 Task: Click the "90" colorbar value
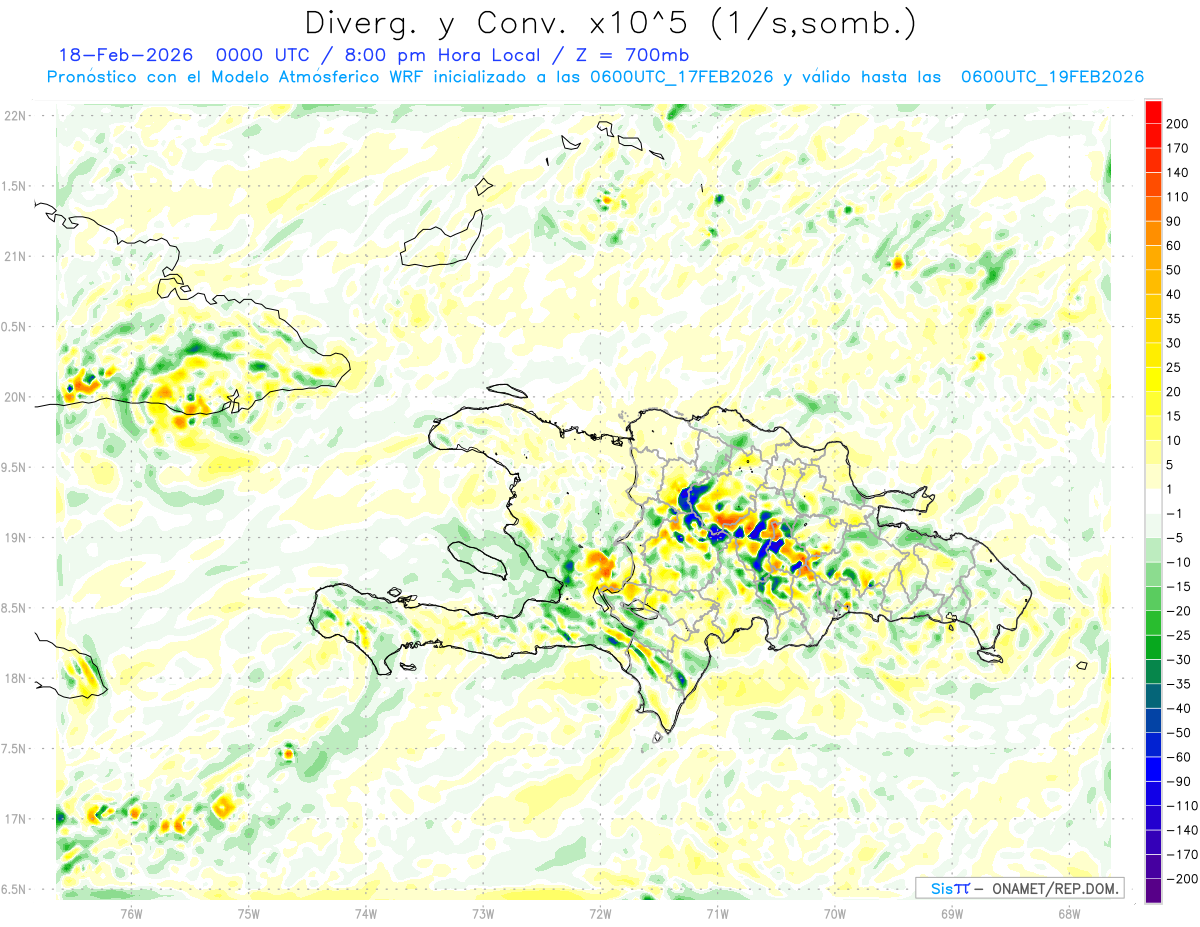pos(1175,221)
